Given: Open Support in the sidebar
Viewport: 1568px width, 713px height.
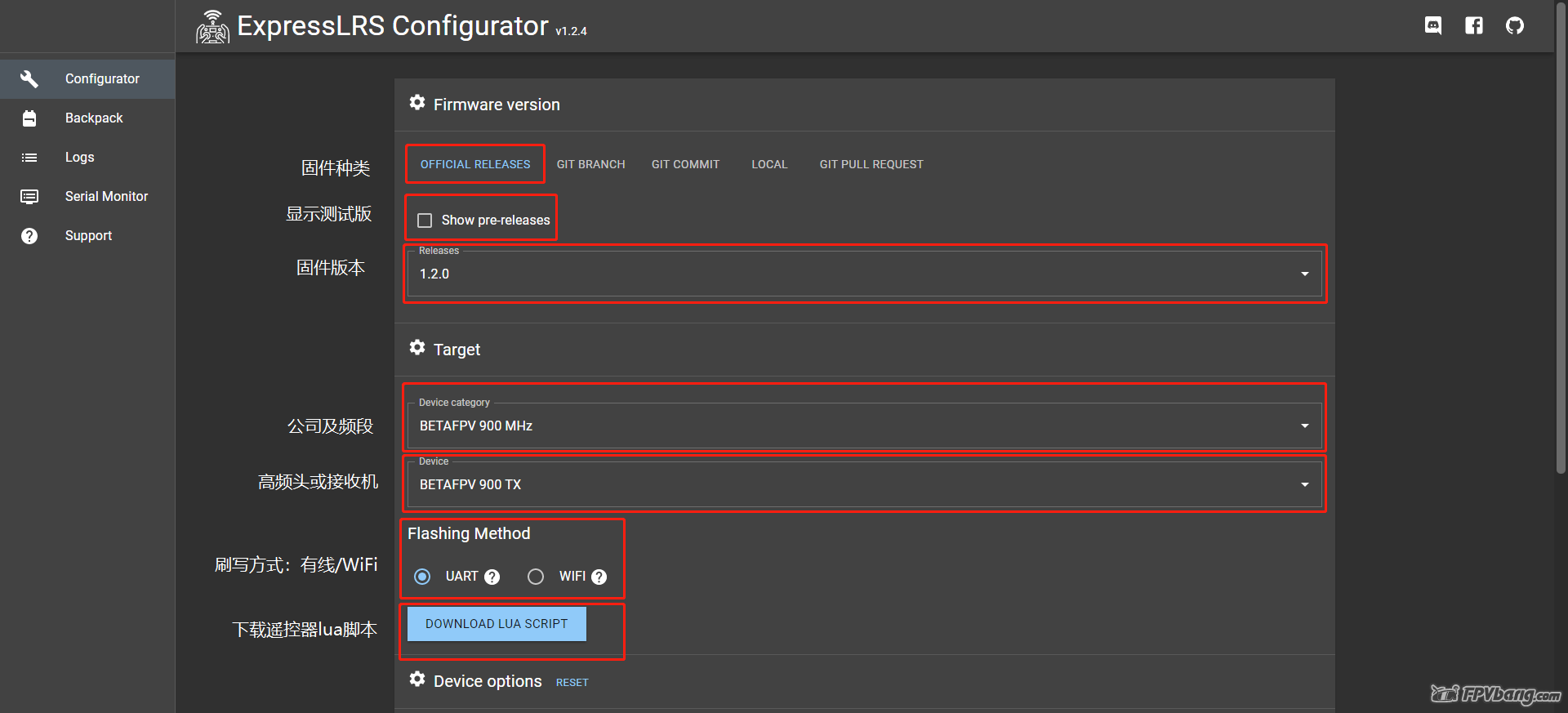Looking at the screenshot, I should point(87,236).
